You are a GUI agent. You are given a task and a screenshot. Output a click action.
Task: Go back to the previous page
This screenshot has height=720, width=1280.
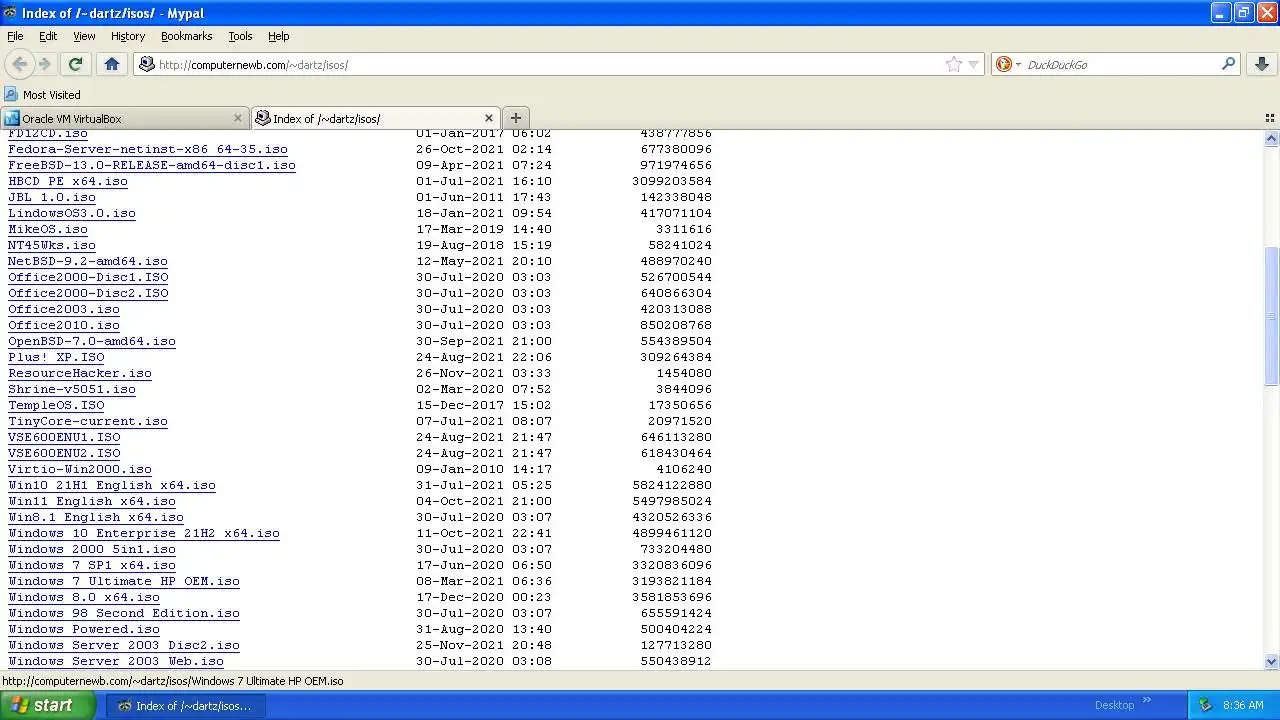click(20, 64)
